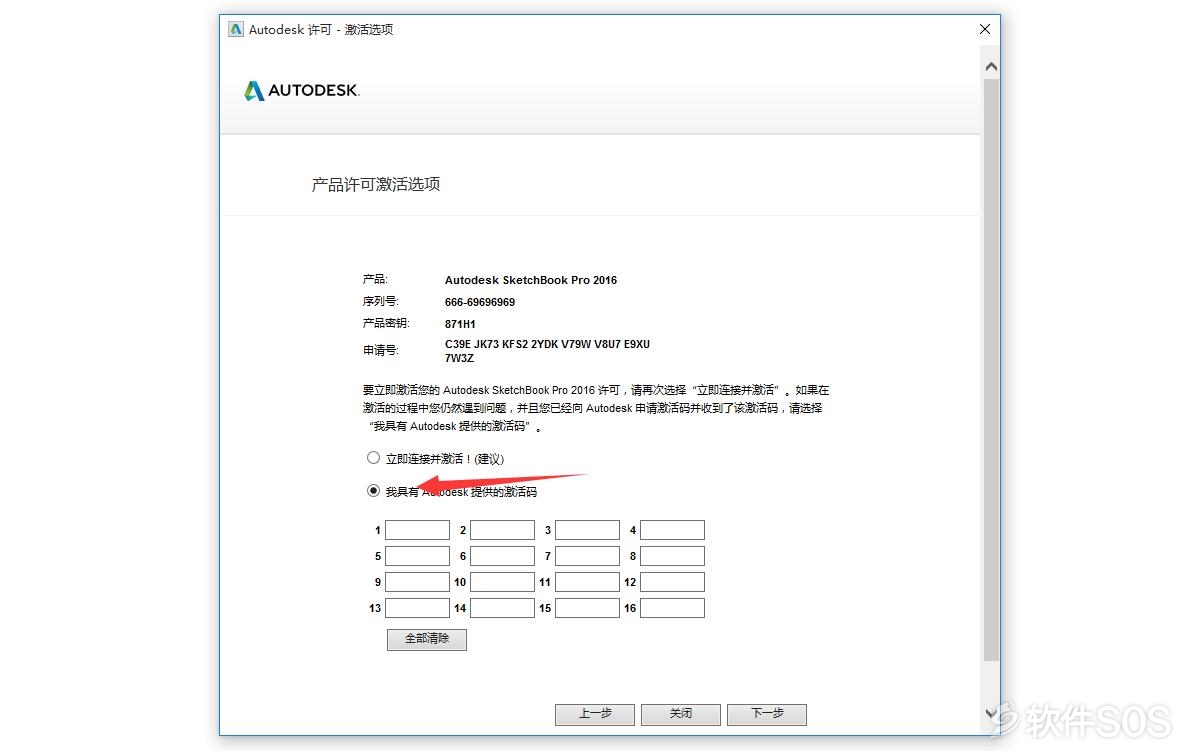Click the serial number 666-69696969
This screenshot has width=1188, height=751.
[x=480, y=302]
